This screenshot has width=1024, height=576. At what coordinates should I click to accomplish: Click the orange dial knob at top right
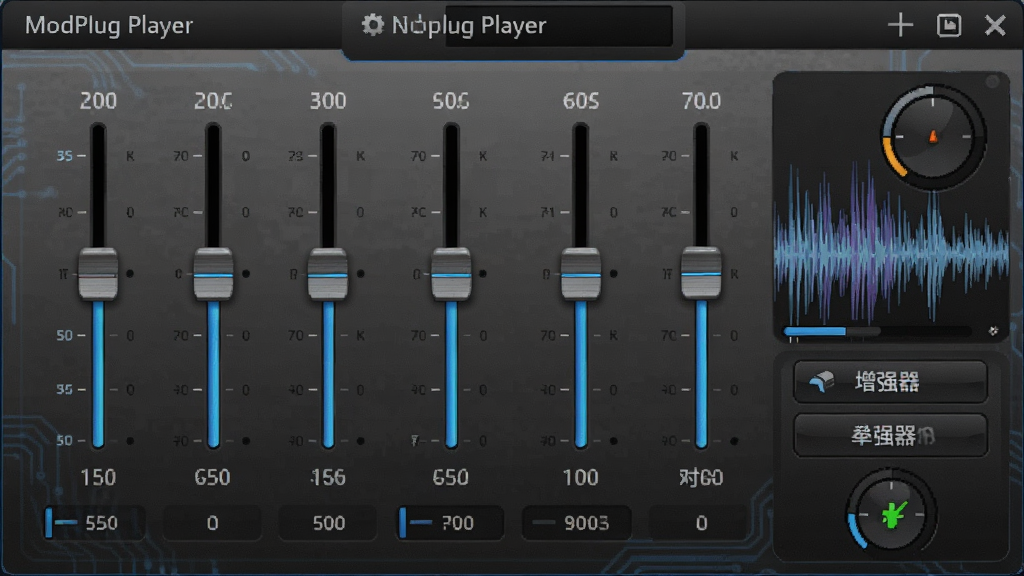[x=933, y=136]
